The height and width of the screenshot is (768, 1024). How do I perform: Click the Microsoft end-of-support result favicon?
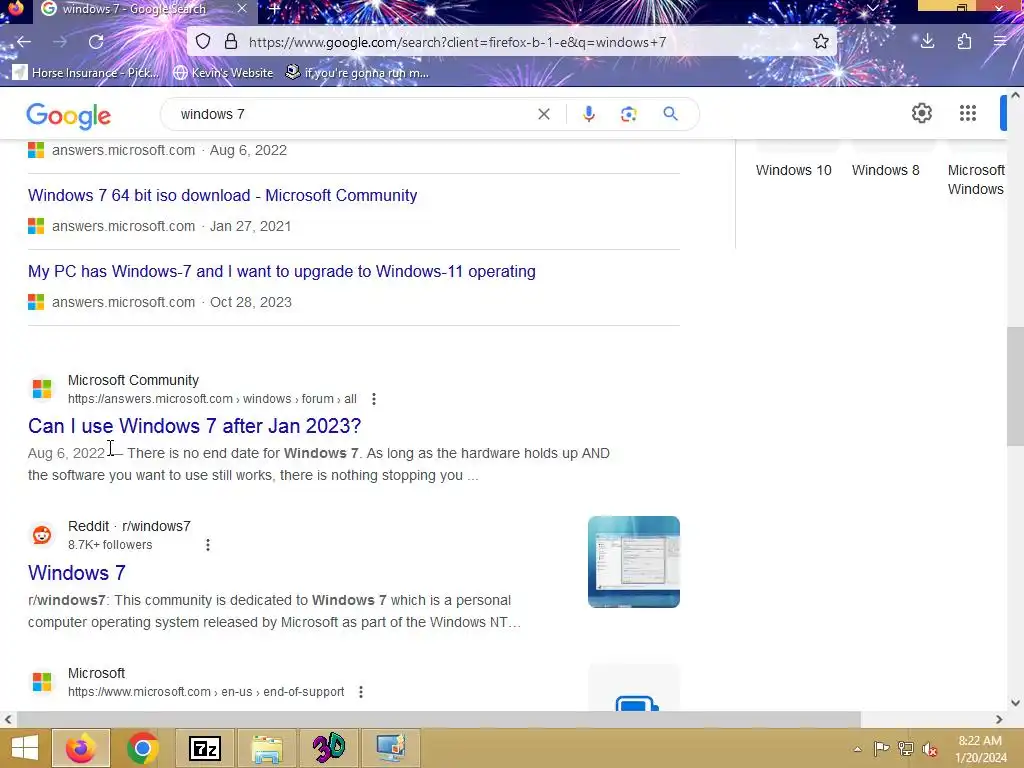click(x=42, y=682)
